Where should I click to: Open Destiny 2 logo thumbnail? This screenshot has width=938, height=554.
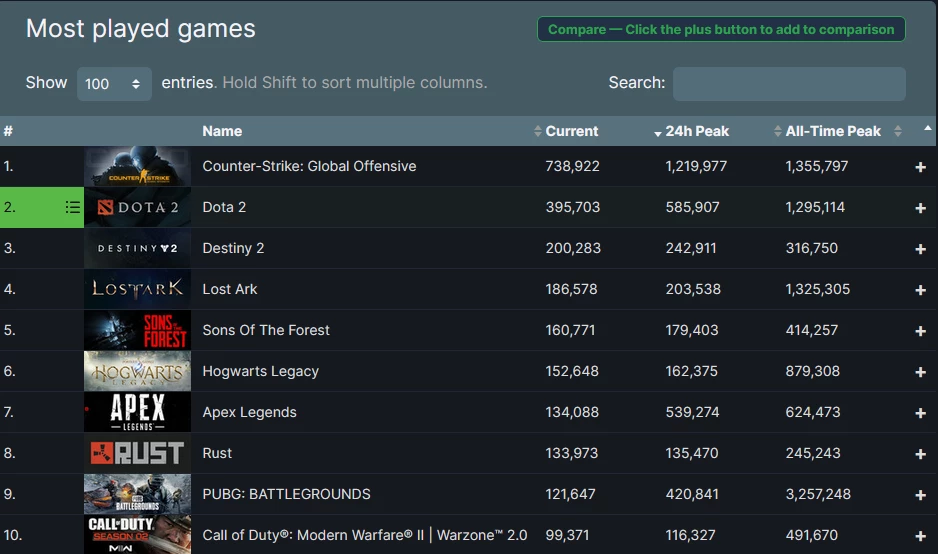138,248
